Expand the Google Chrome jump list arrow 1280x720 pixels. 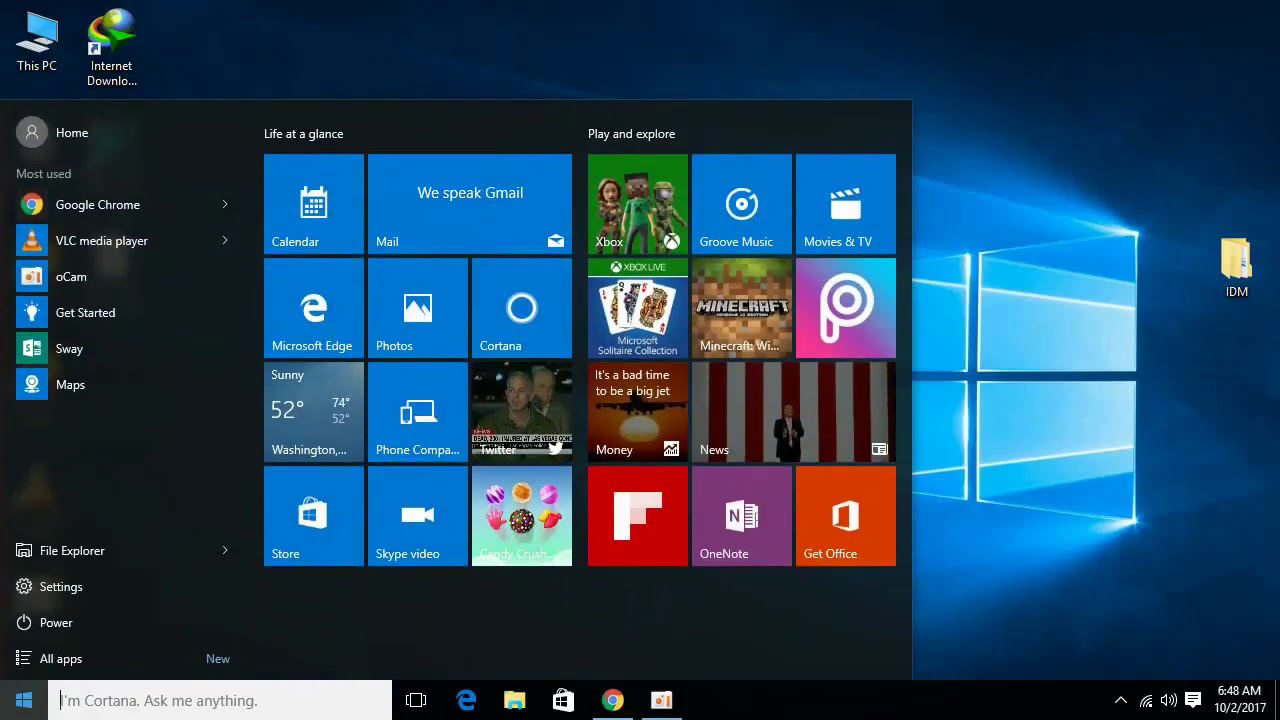point(225,204)
